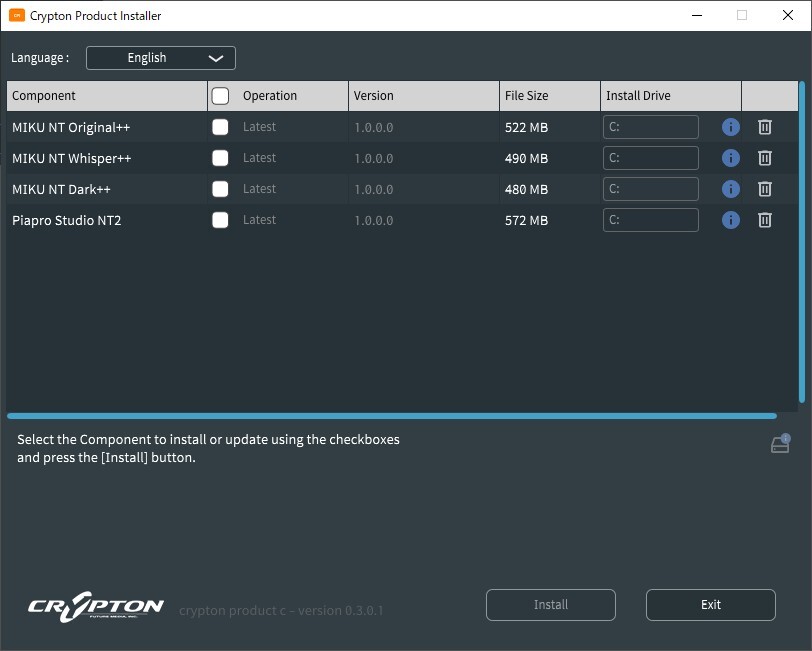Click version 1.0.0.0 of MIKU NT Dark++
The height and width of the screenshot is (651, 812).
373,190
